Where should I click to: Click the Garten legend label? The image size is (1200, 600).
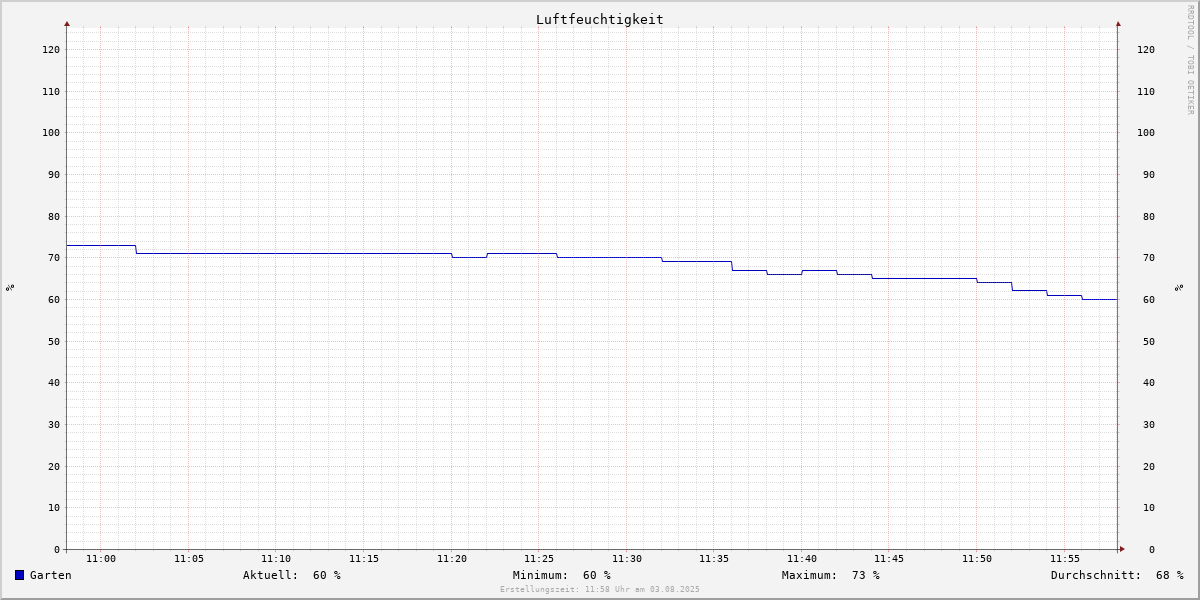click(50, 575)
